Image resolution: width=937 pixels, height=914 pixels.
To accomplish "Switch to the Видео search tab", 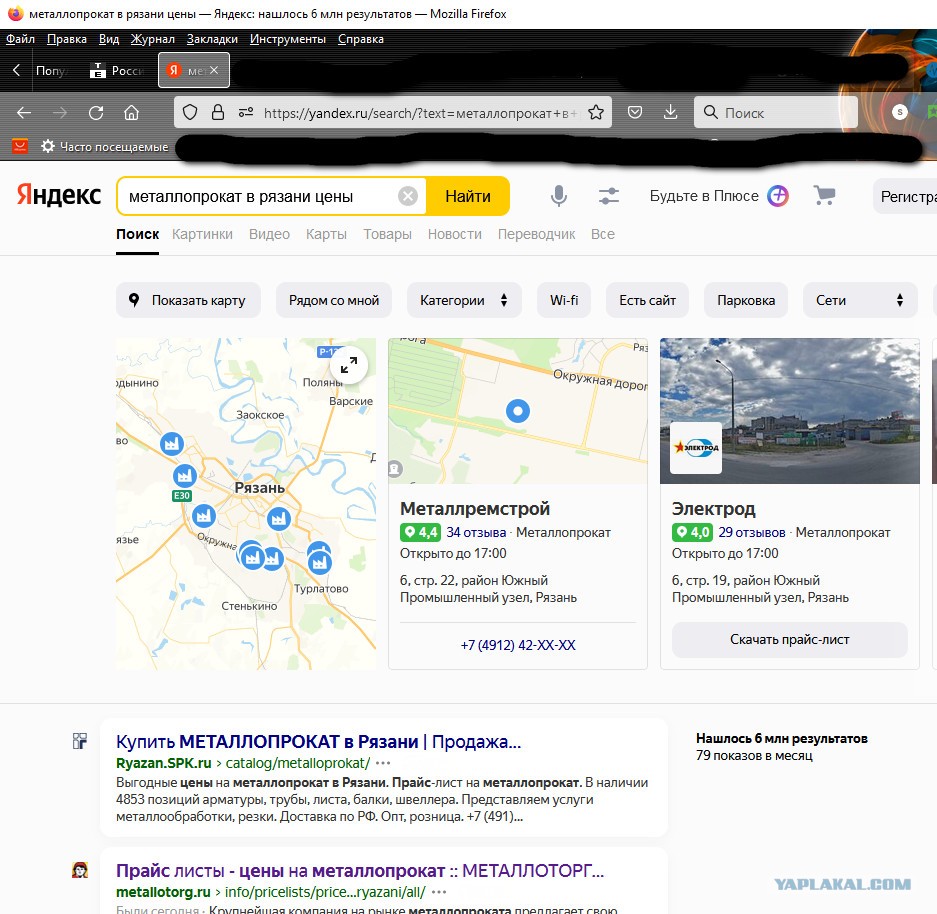I will coord(270,234).
